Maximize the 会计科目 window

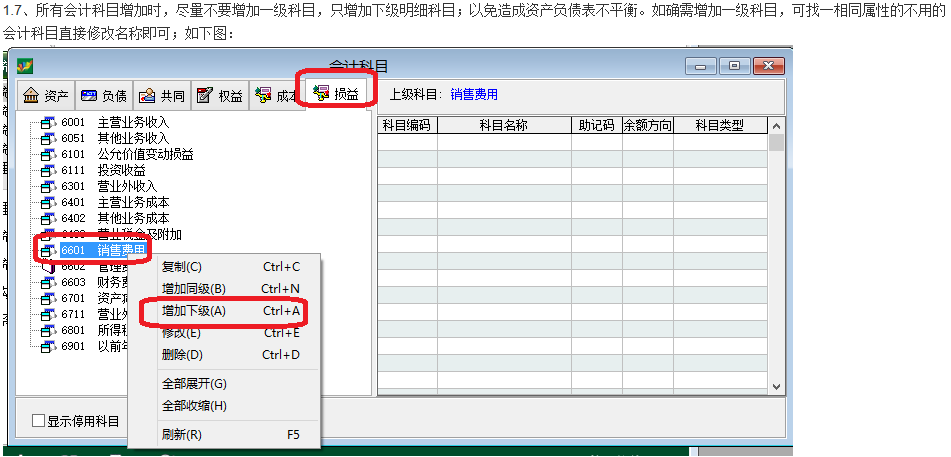[x=734, y=66]
